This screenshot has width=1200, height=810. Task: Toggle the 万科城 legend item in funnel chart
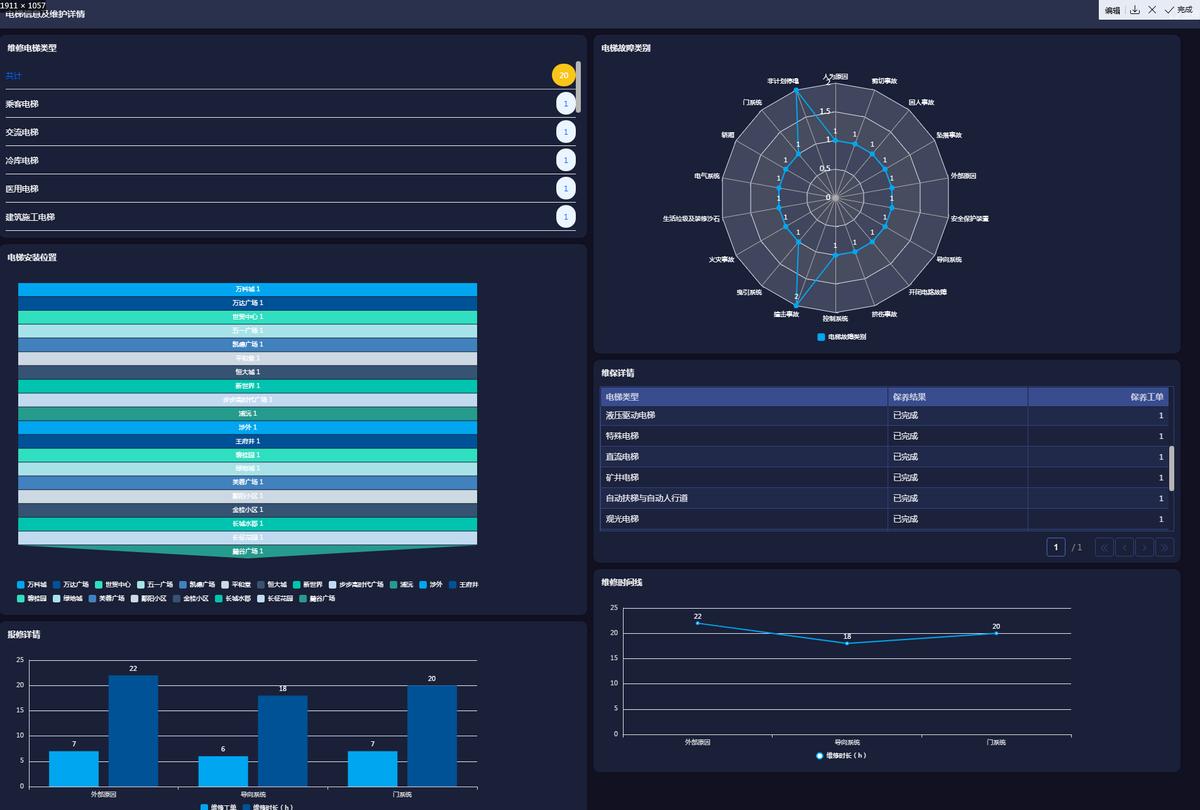[32, 584]
